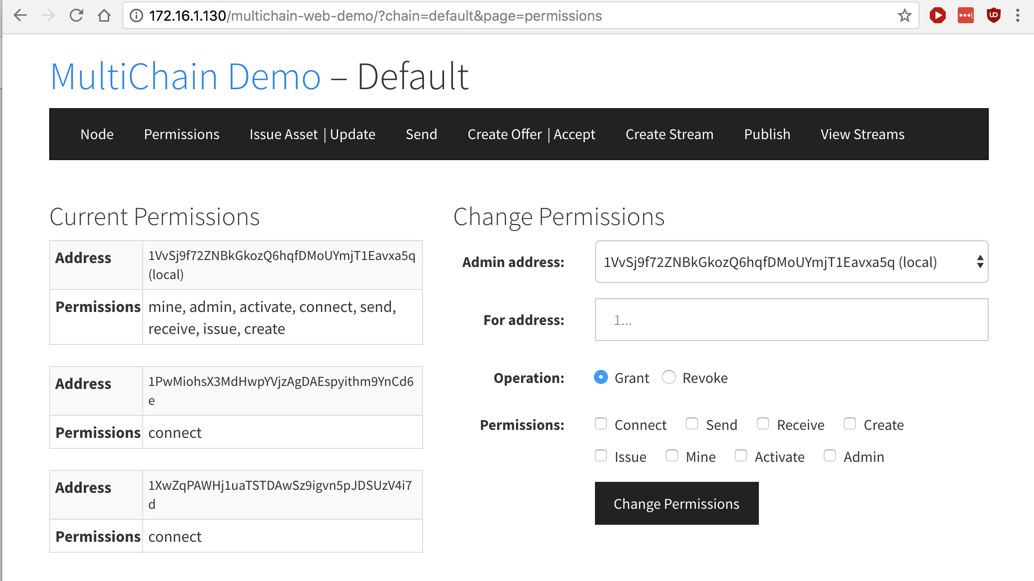Open the uBlock shield extension icon
This screenshot has width=1034, height=581.
point(993,16)
